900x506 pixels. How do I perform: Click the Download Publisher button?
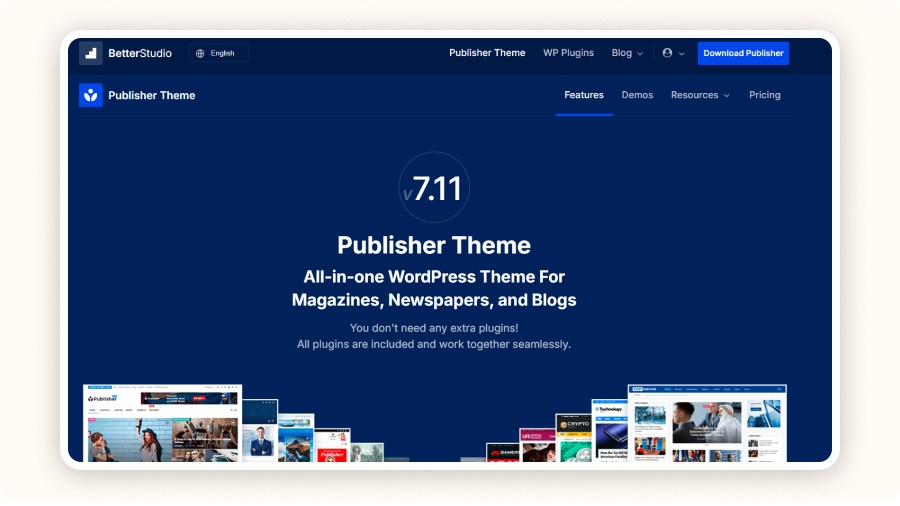(x=743, y=53)
